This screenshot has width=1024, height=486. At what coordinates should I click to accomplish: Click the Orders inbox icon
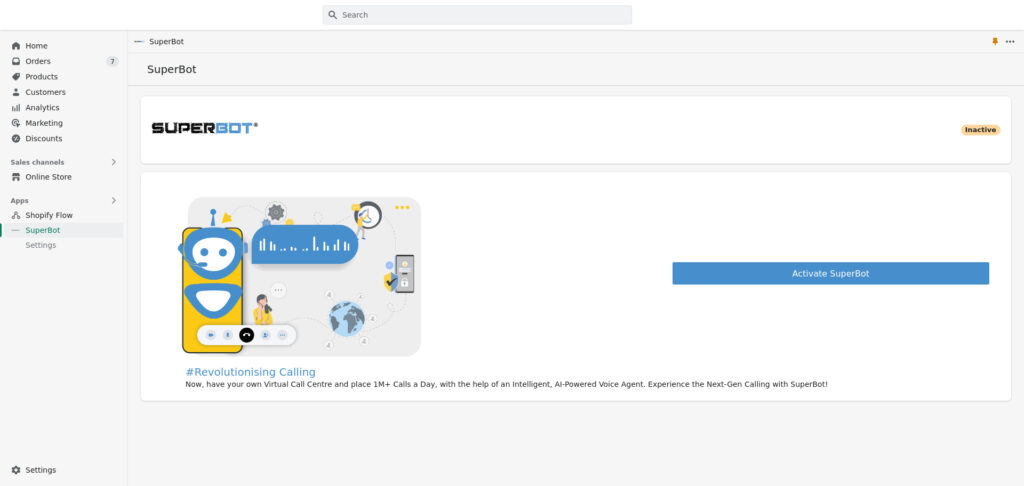[16, 61]
